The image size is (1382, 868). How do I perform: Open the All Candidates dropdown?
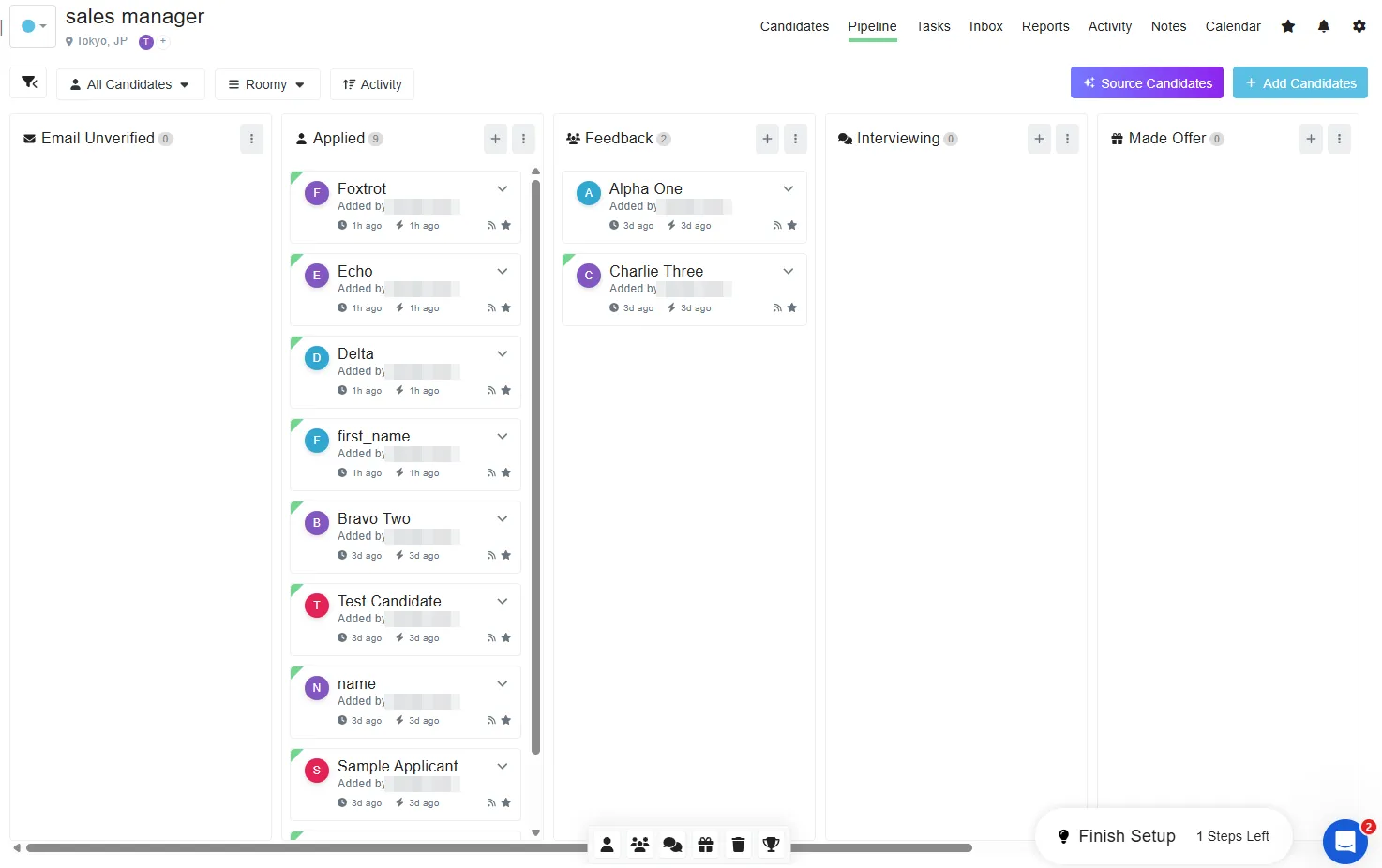(x=129, y=84)
